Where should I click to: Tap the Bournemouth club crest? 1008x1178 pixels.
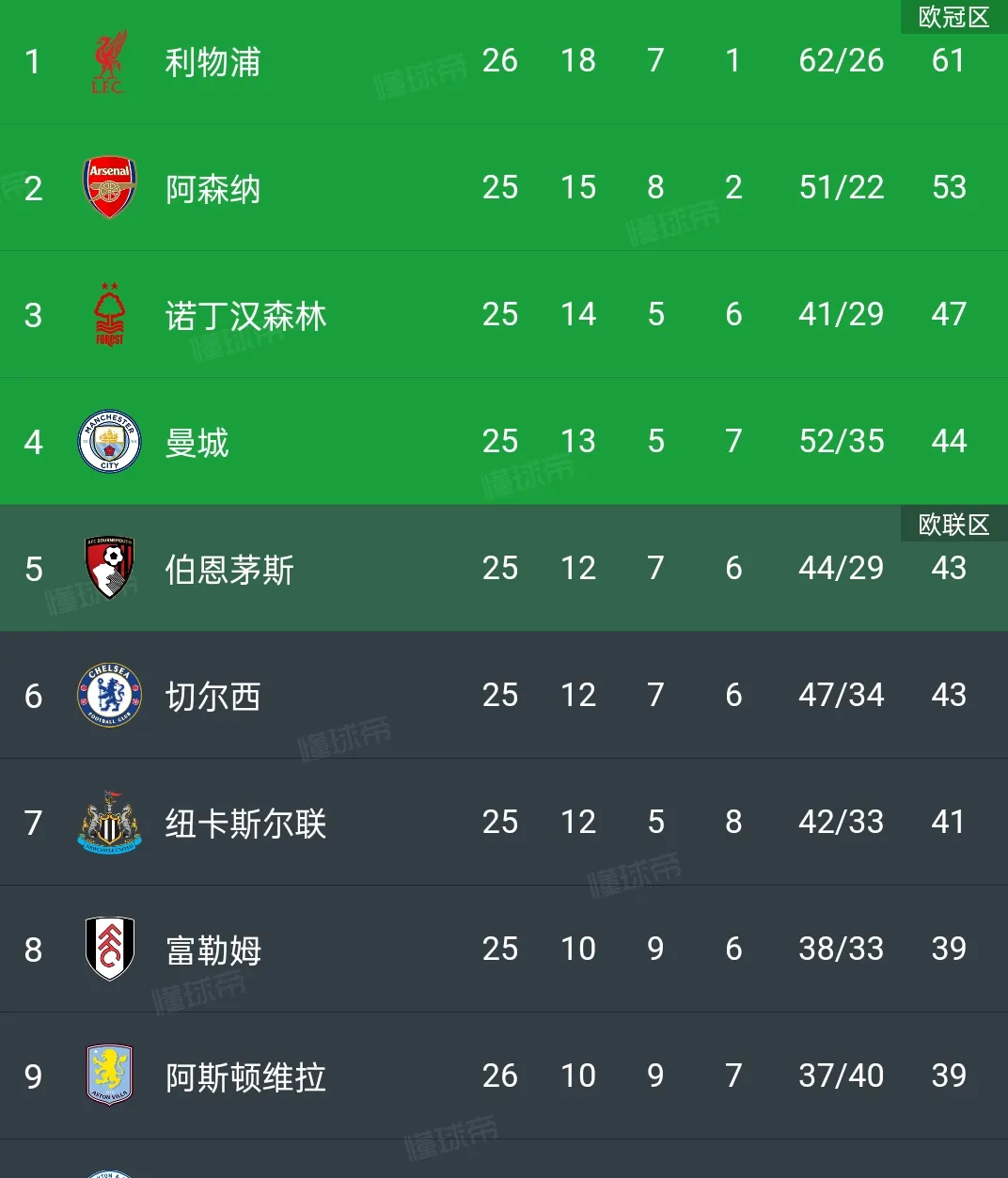(x=109, y=569)
